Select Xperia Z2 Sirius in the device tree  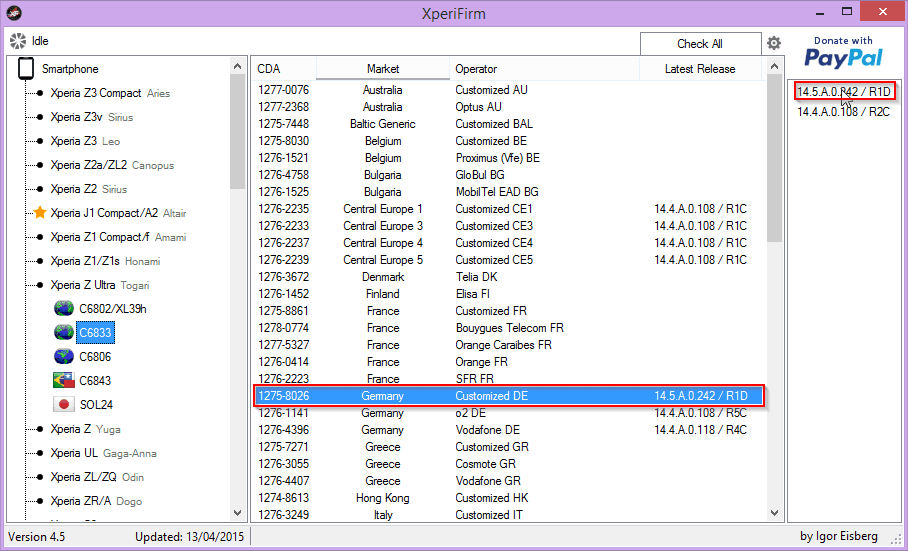tap(89, 189)
